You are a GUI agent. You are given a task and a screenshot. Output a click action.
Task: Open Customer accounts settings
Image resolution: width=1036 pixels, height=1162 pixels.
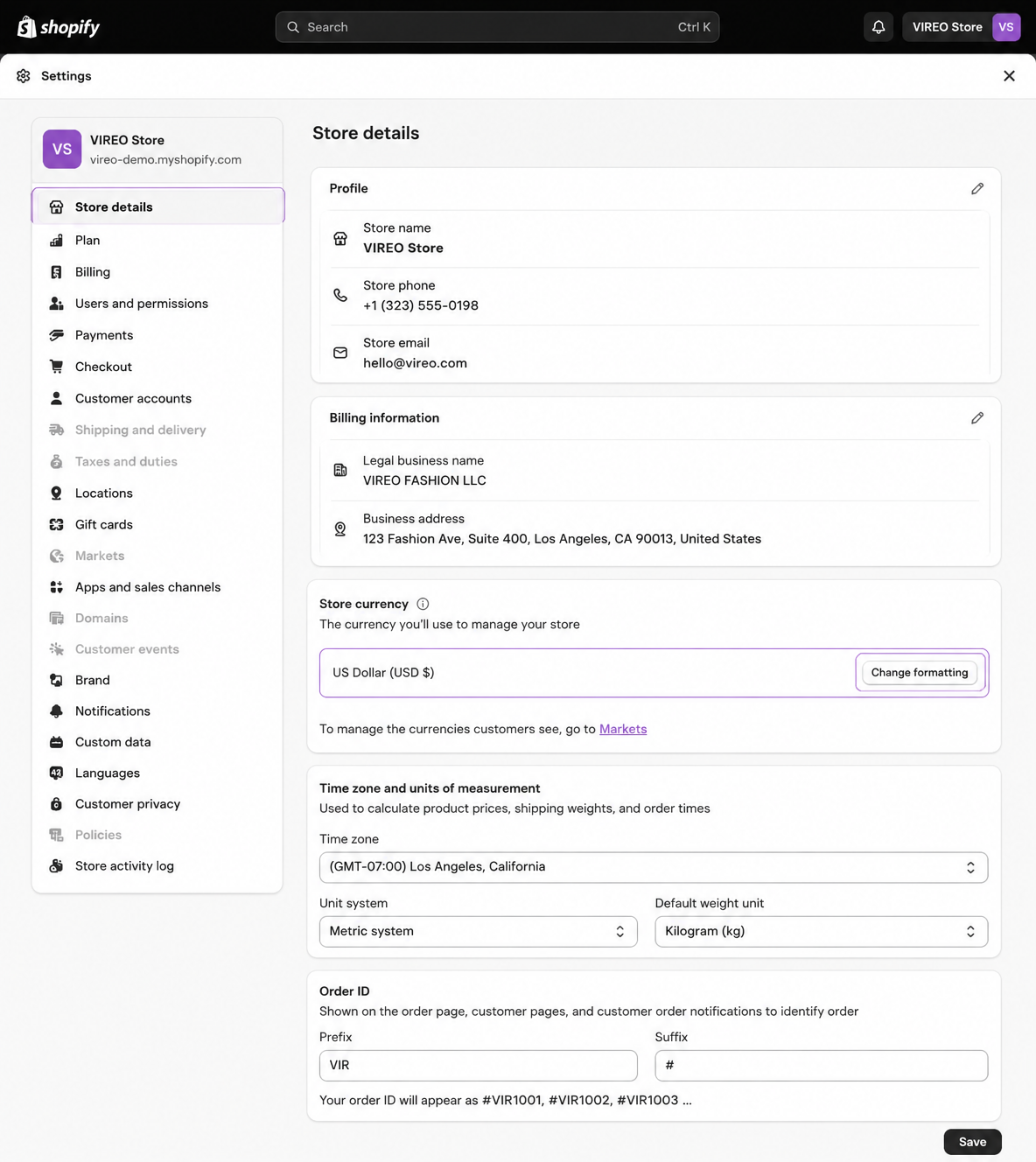[133, 398]
